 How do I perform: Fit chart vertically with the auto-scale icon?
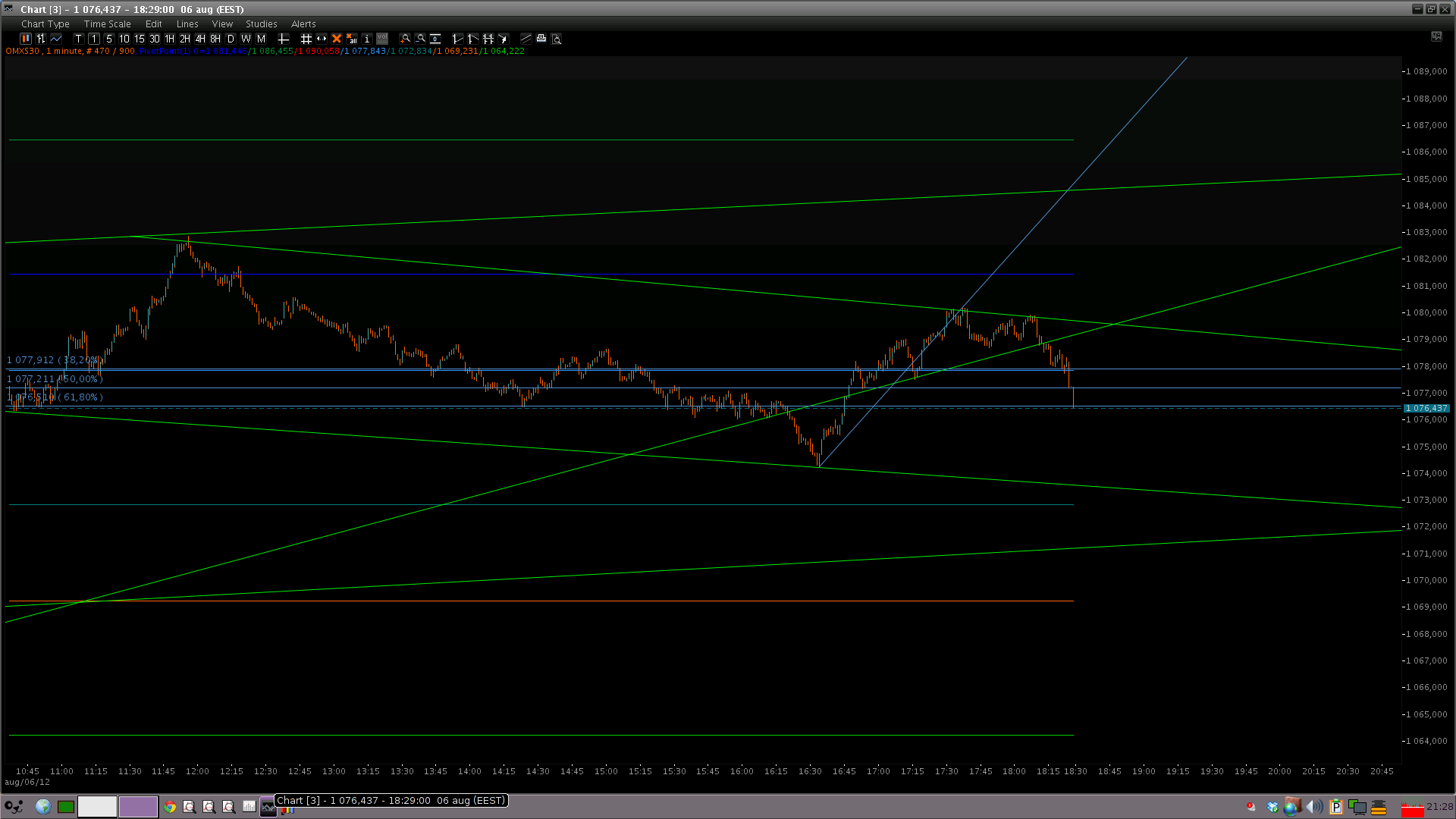435,39
